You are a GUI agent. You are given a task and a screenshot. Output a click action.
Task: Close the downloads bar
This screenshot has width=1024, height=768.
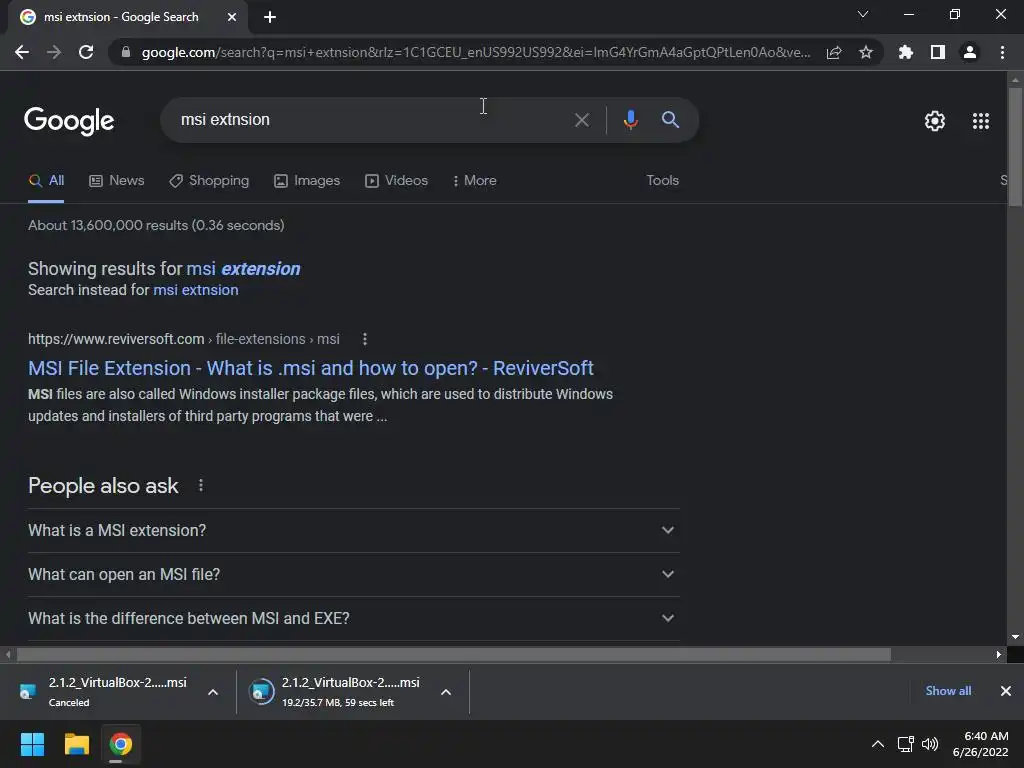[x=1006, y=691]
